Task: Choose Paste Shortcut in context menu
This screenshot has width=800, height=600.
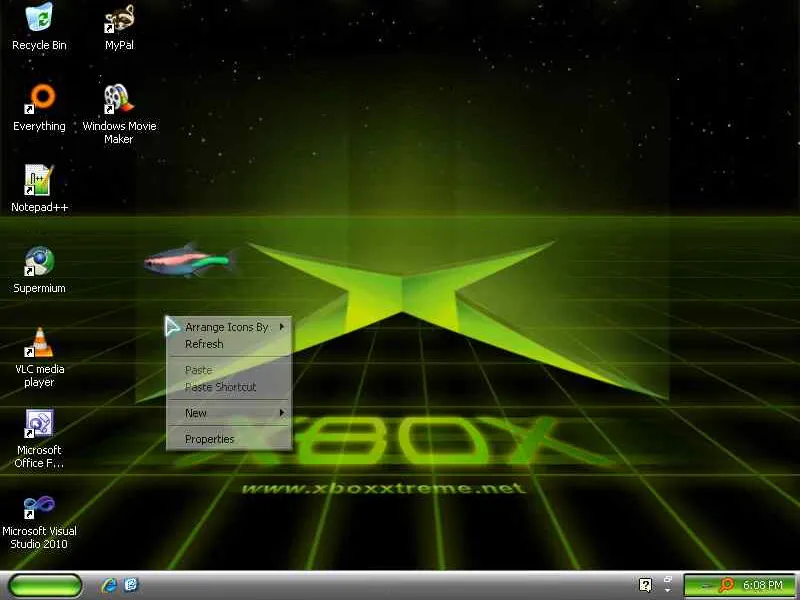Action: 229,387
